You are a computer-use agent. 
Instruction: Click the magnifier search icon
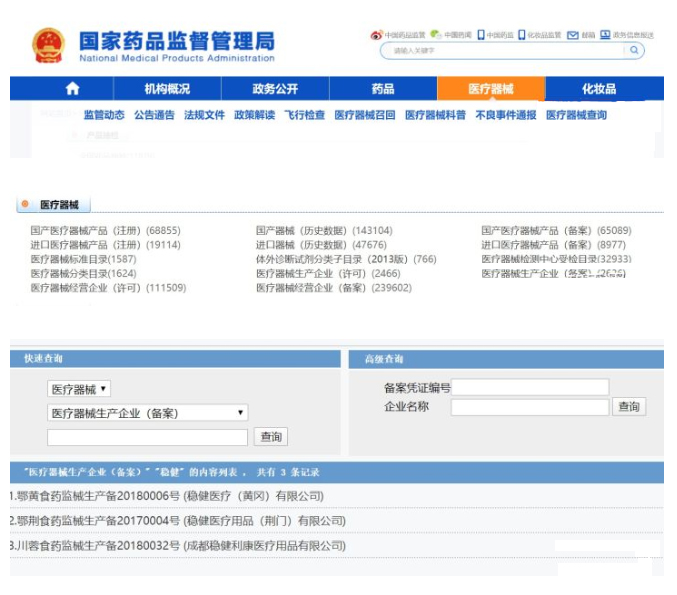634,50
